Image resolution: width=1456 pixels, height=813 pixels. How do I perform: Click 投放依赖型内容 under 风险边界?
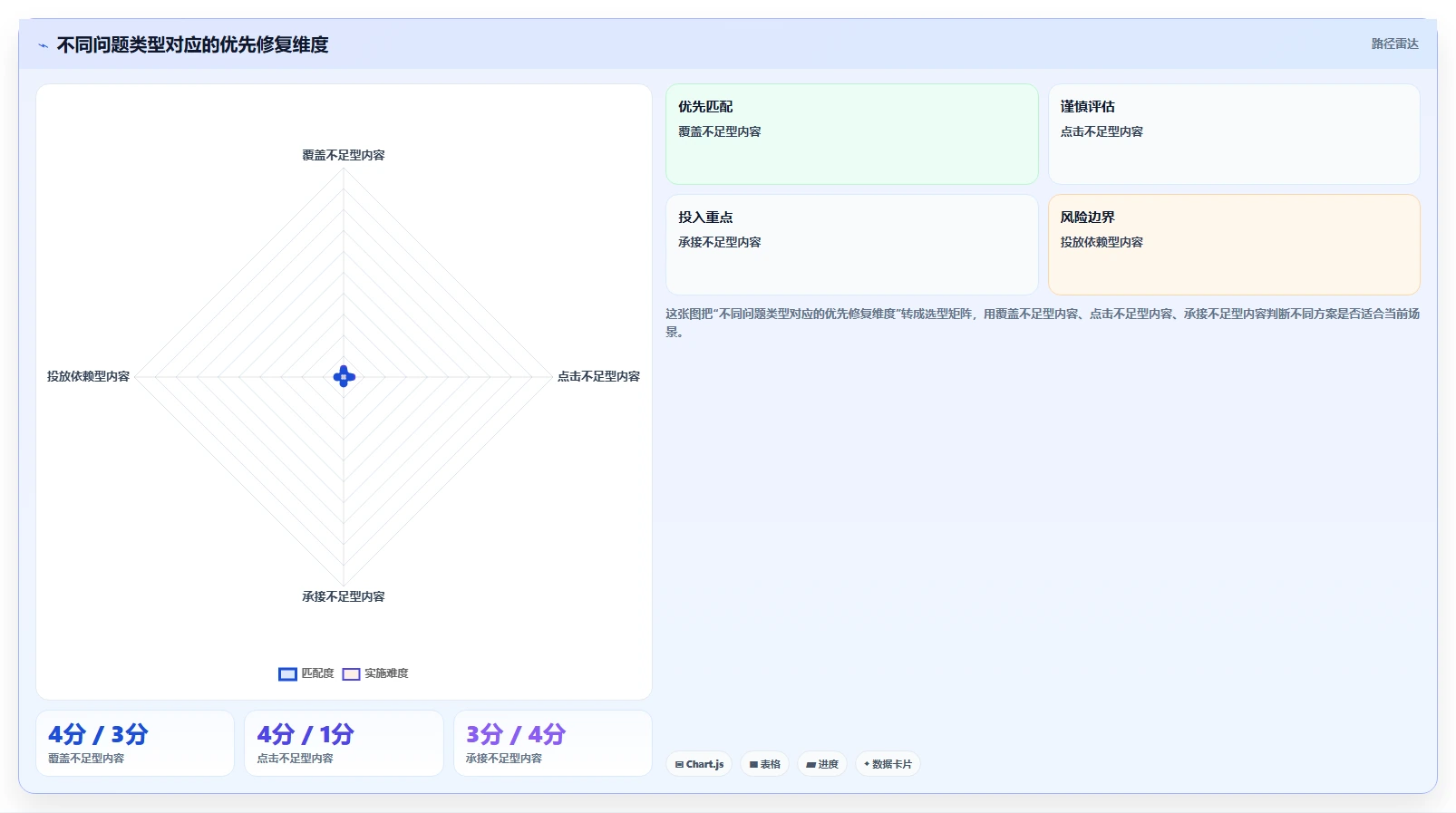[x=1102, y=242]
